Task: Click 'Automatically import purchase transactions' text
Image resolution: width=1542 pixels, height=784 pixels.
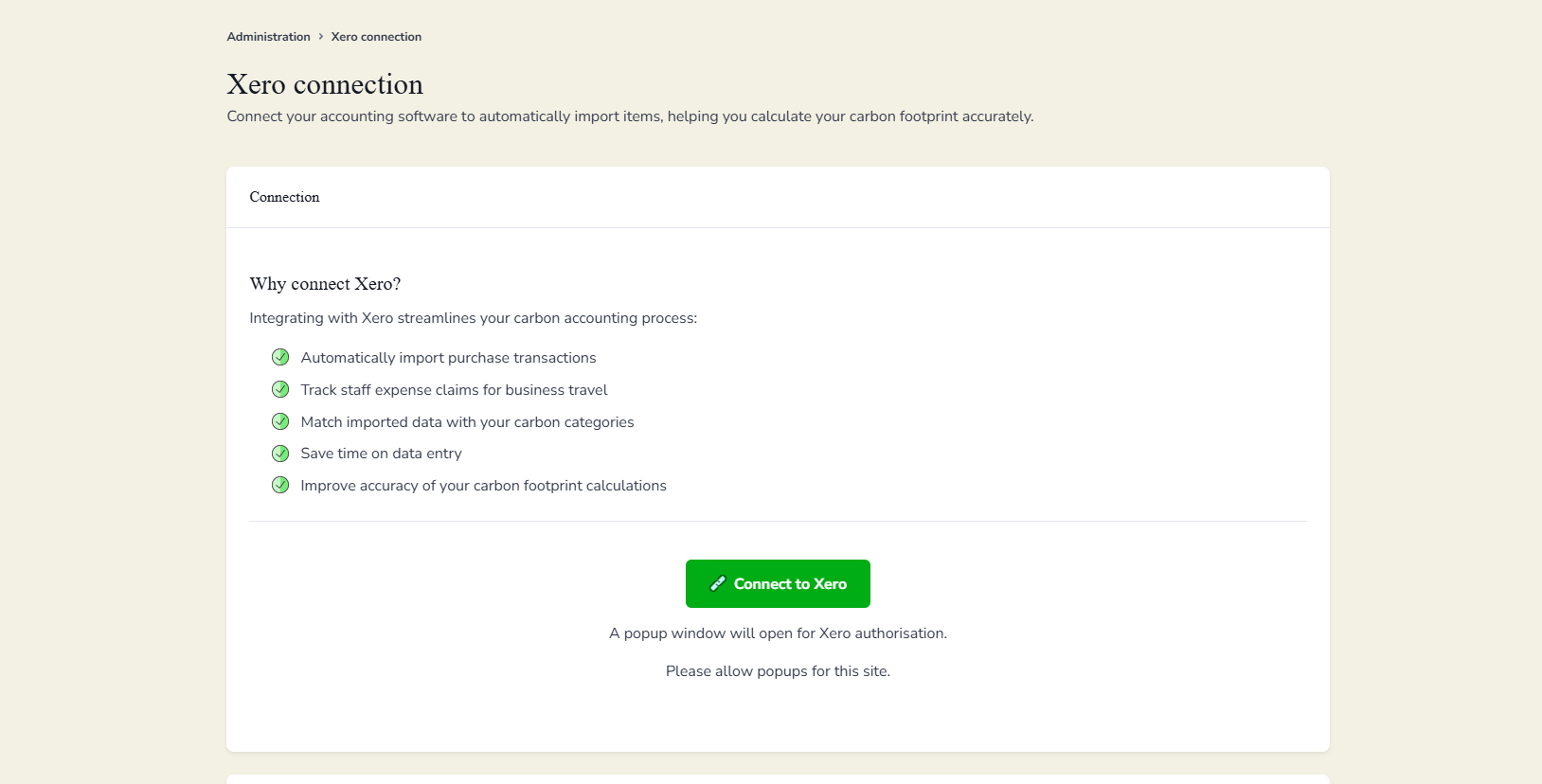Action: pos(448,358)
